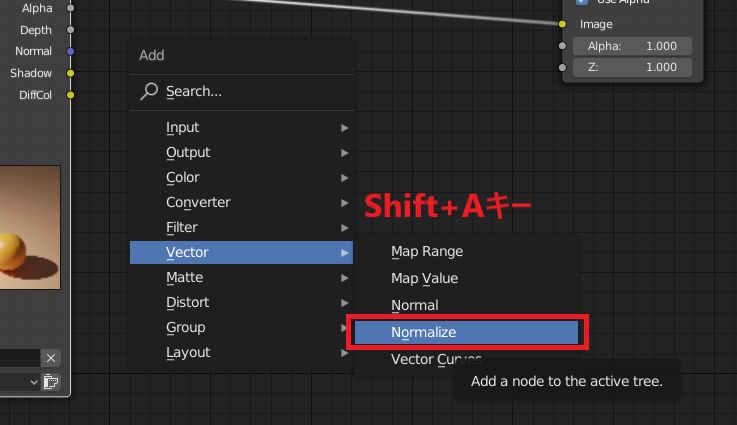Open the Vector submenu
737x425 pixels.
point(241,252)
